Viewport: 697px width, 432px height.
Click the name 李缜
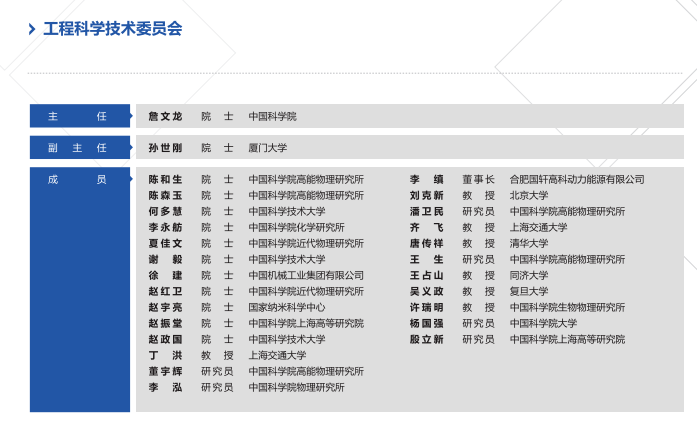pos(427,180)
